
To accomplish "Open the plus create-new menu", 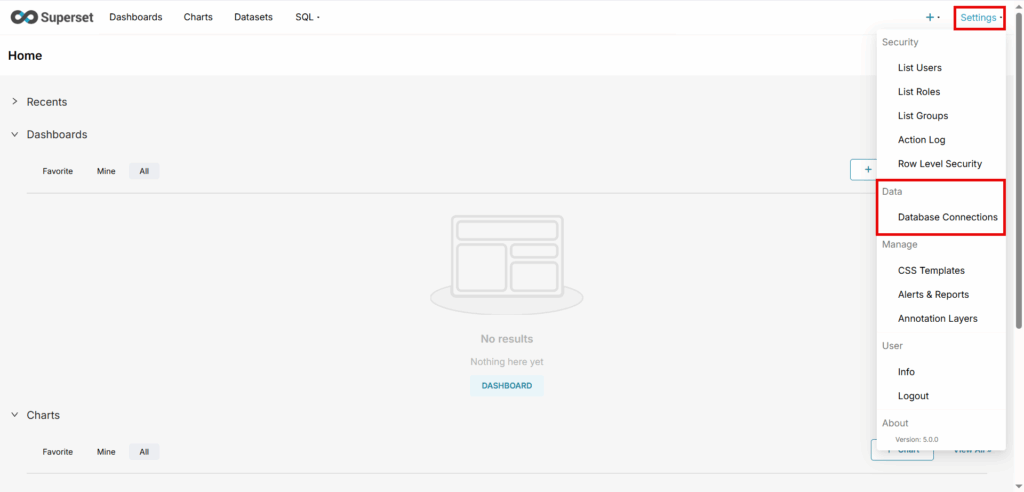I will tap(931, 17).
